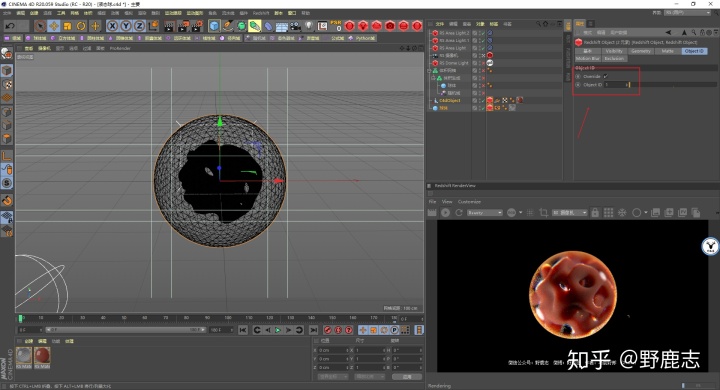The height and width of the screenshot is (390, 720).
Task: Open RenderView camera selection dropdown
Action: tap(569, 213)
